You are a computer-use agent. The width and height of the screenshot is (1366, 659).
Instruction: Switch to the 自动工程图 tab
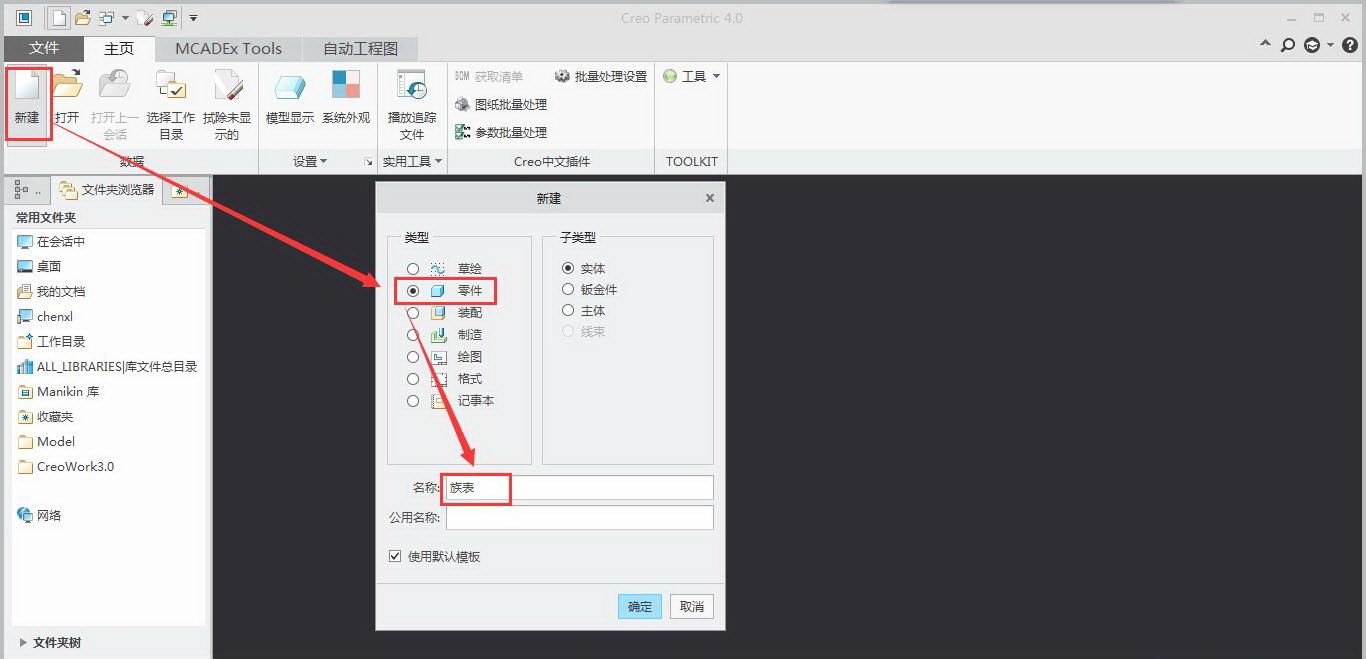pyautogui.click(x=360, y=48)
